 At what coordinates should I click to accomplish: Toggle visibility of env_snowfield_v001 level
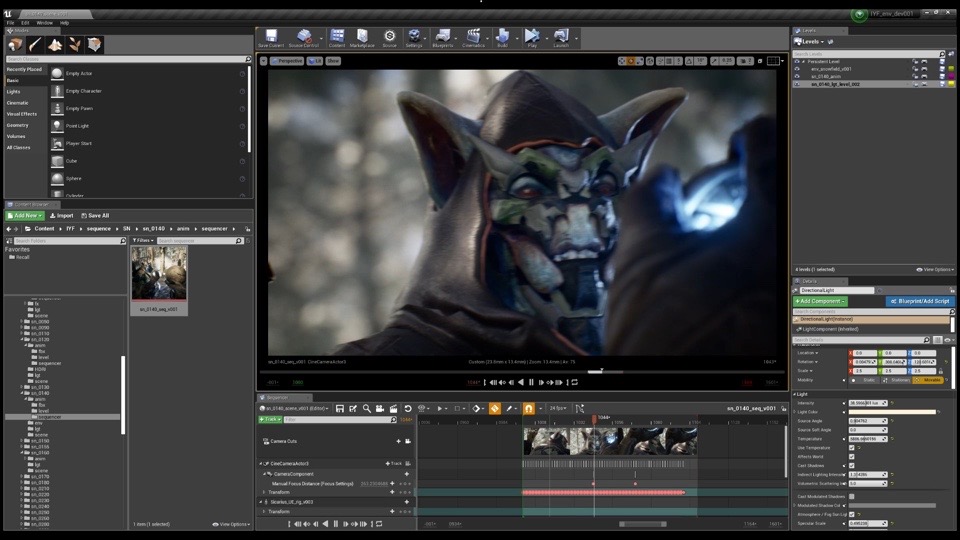point(797,69)
